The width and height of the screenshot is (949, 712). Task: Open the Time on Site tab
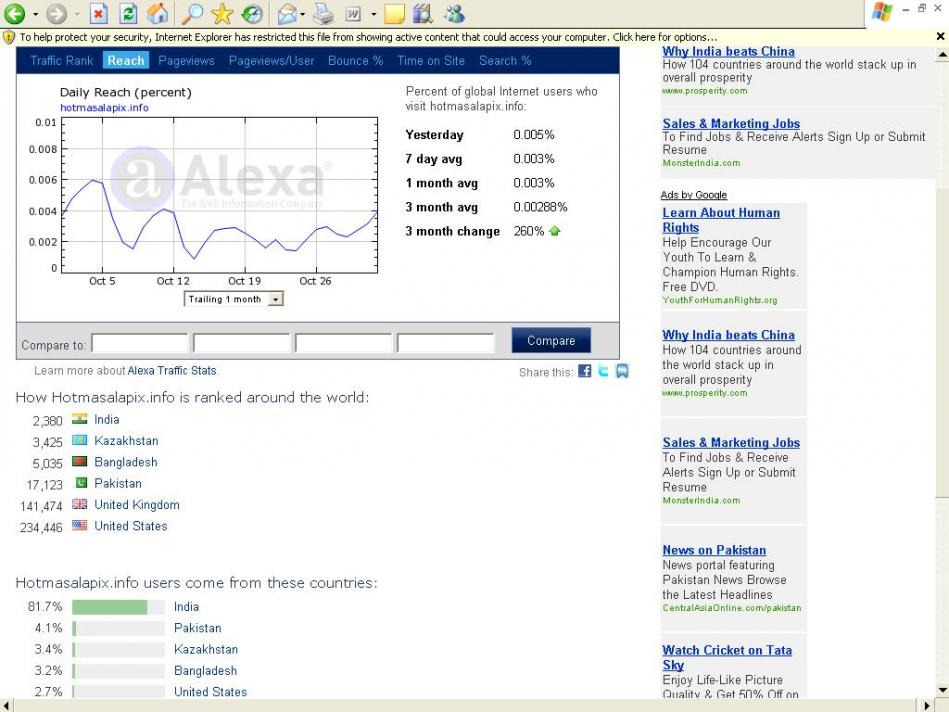(x=431, y=61)
